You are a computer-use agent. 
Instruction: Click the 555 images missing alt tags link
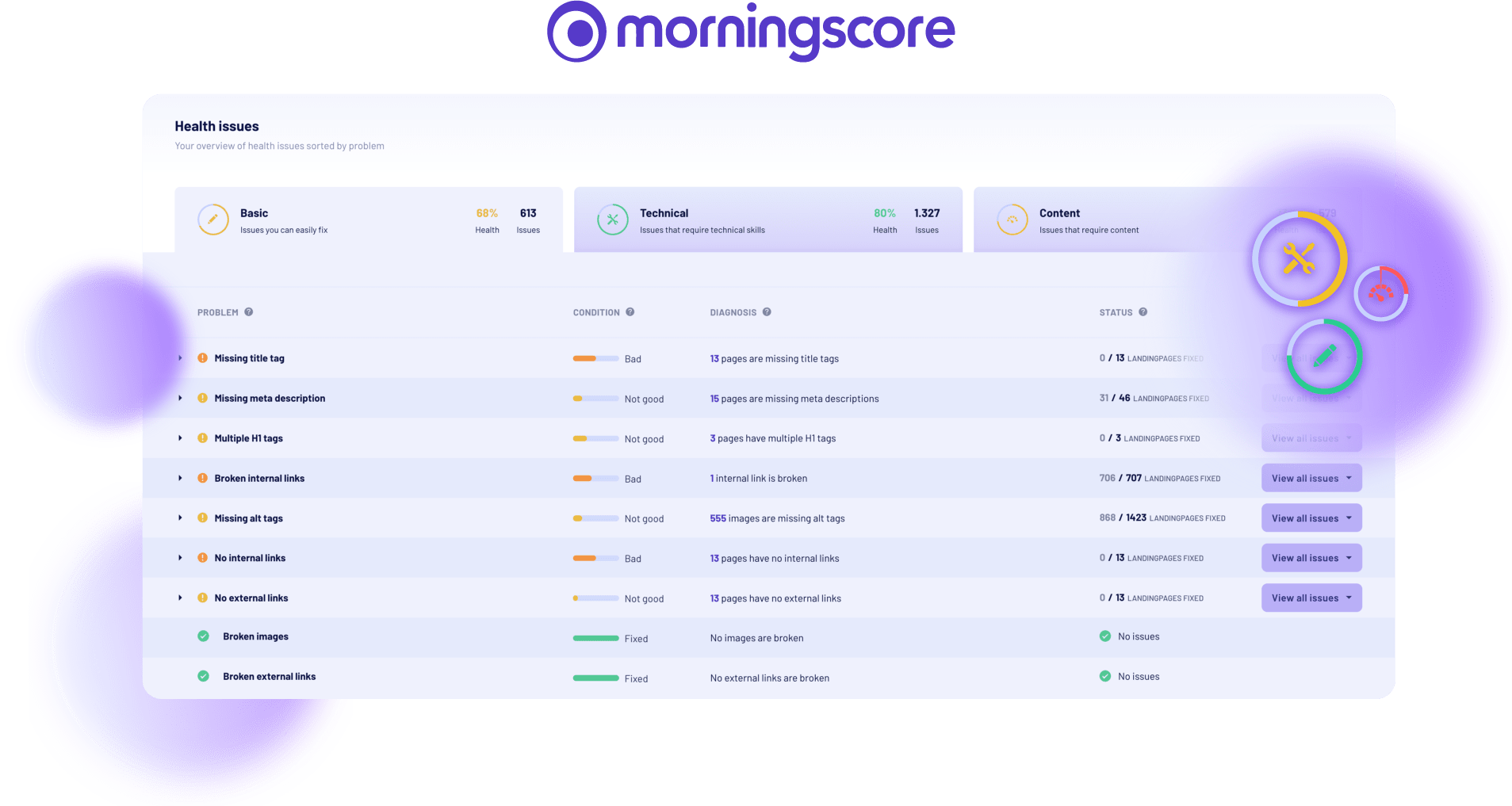point(718,518)
